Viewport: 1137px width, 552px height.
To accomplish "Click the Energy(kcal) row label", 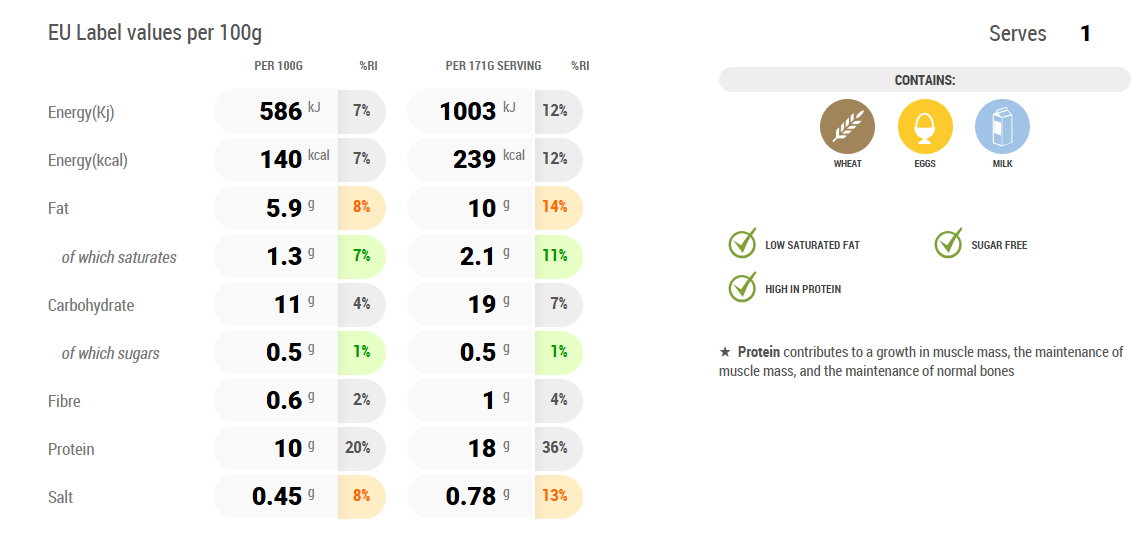I will click(x=88, y=160).
